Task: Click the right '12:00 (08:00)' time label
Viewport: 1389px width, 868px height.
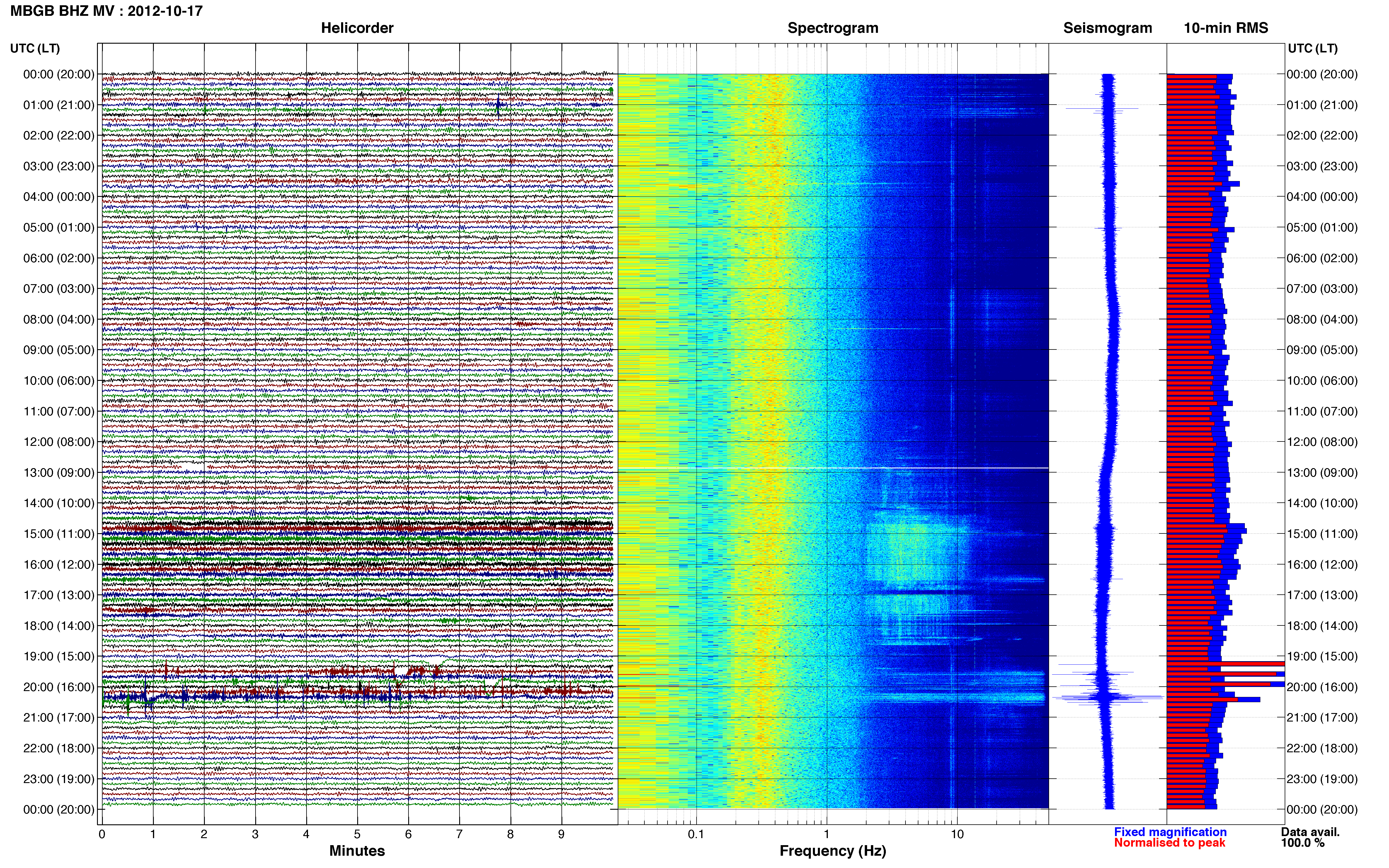Action: pos(1322,442)
